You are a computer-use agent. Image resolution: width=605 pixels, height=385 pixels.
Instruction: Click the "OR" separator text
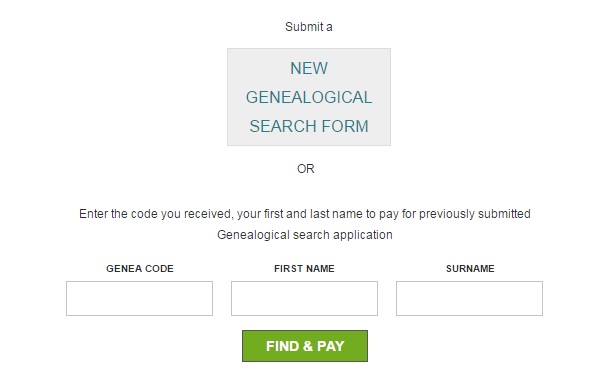click(x=306, y=169)
